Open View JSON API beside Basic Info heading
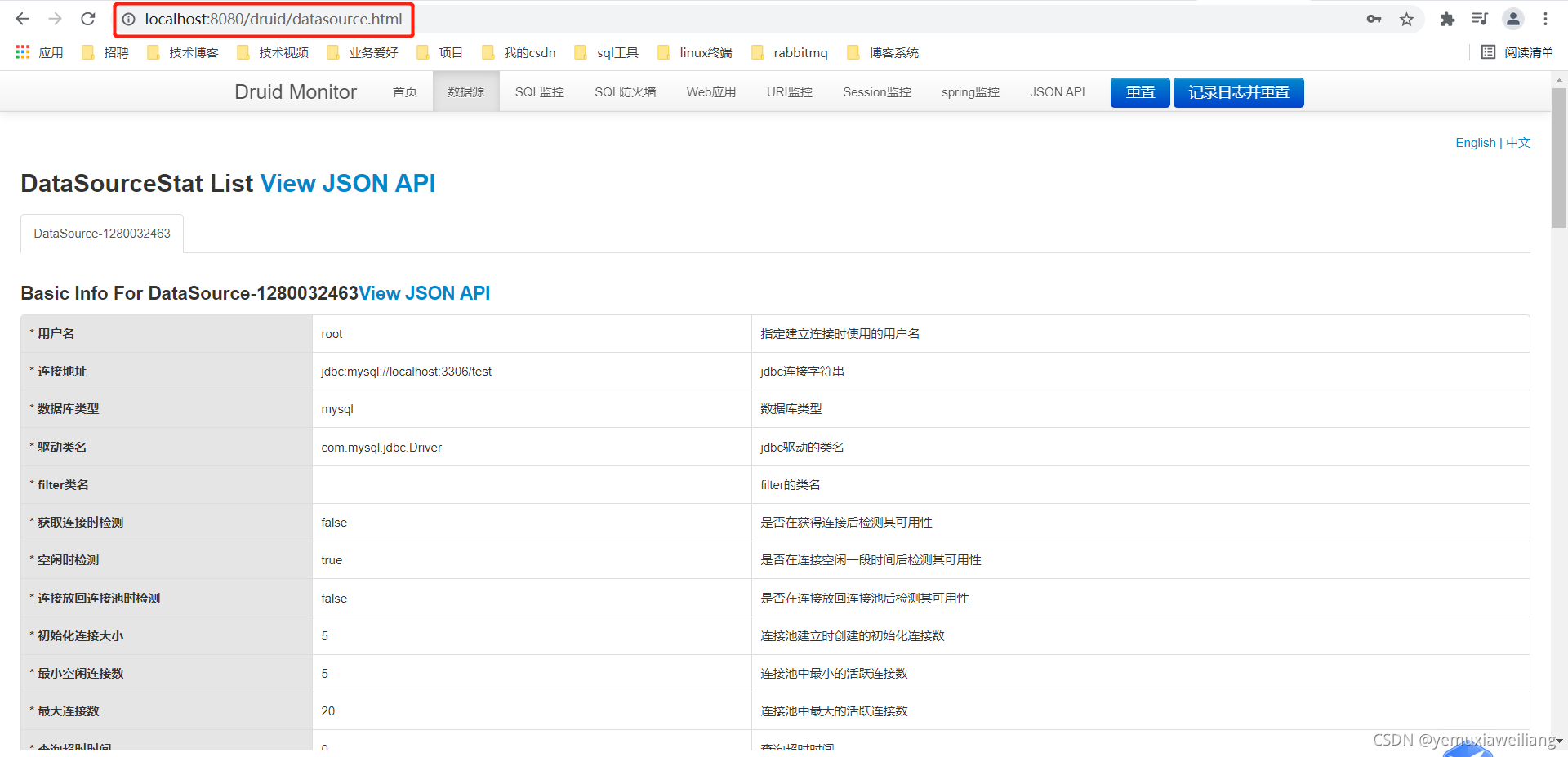 coord(425,293)
